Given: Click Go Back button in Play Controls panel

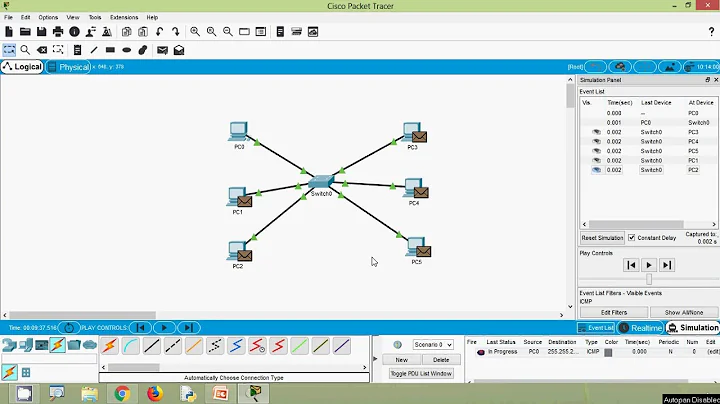Looking at the screenshot, I should (631, 265).
